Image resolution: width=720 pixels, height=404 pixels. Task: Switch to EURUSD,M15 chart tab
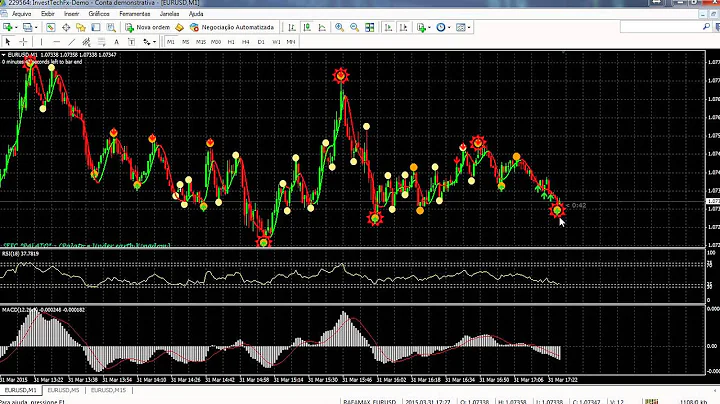pyautogui.click(x=108, y=390)
